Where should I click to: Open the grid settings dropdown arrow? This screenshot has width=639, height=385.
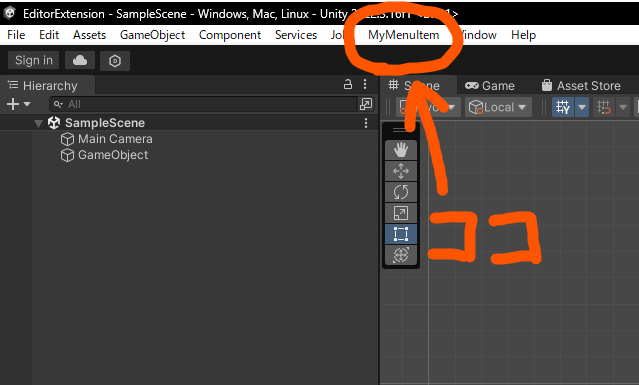click(582, 108)
